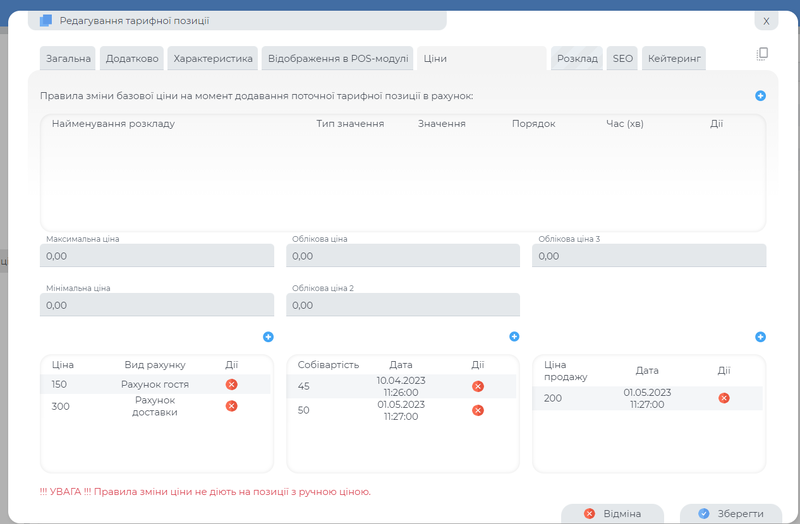Delete the 150 guest account price row
The height and width of the screenshot is (524, 800).
tap(232, 384)
